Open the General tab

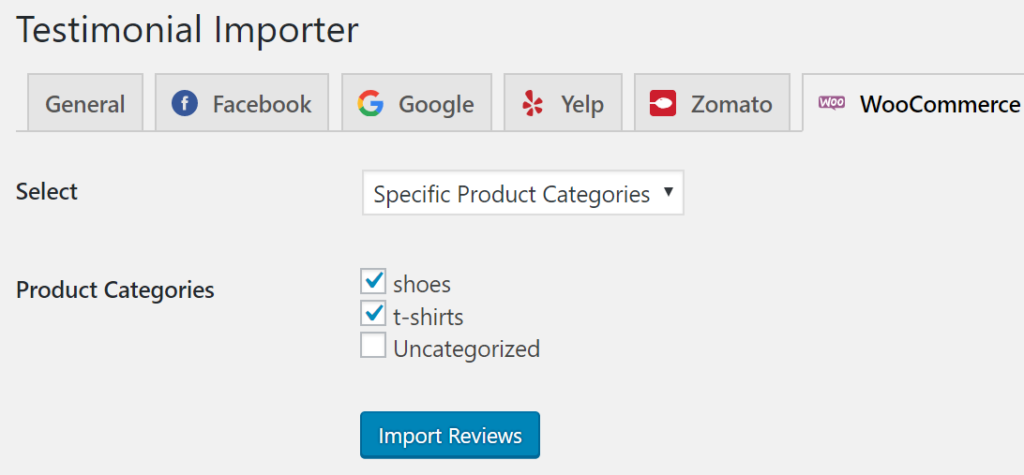[x=85, y=105]
